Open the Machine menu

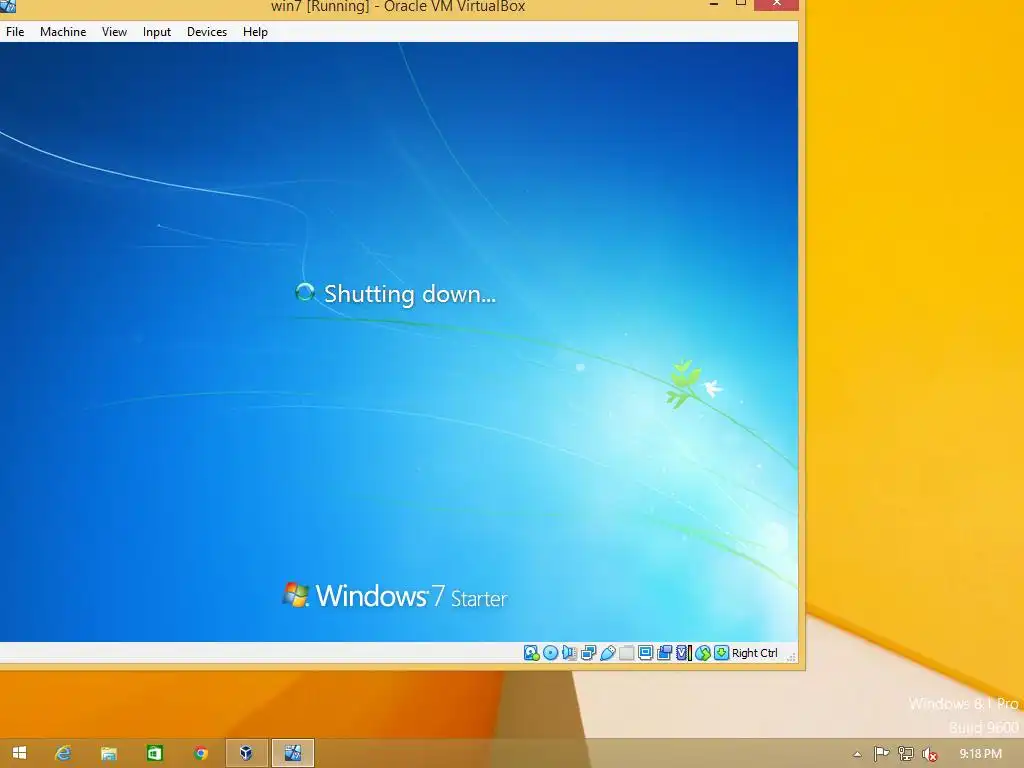[63, 32]
